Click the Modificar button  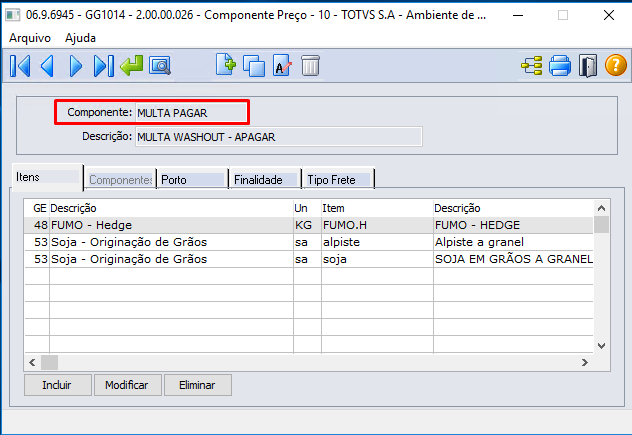[128, 385]
